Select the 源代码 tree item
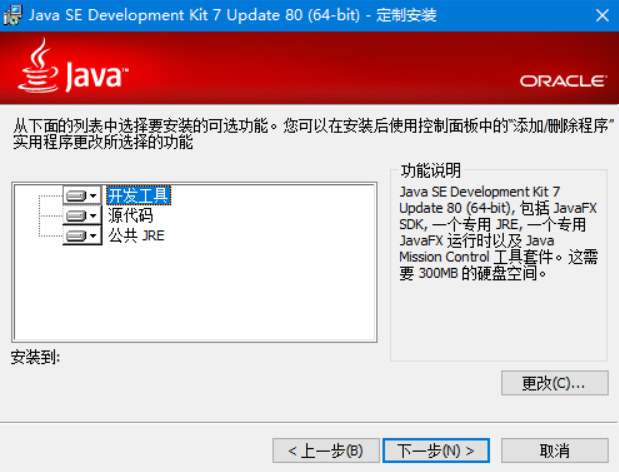Viewport: 619px width, 472px height. pyautogui.click(x=130, y=215)
